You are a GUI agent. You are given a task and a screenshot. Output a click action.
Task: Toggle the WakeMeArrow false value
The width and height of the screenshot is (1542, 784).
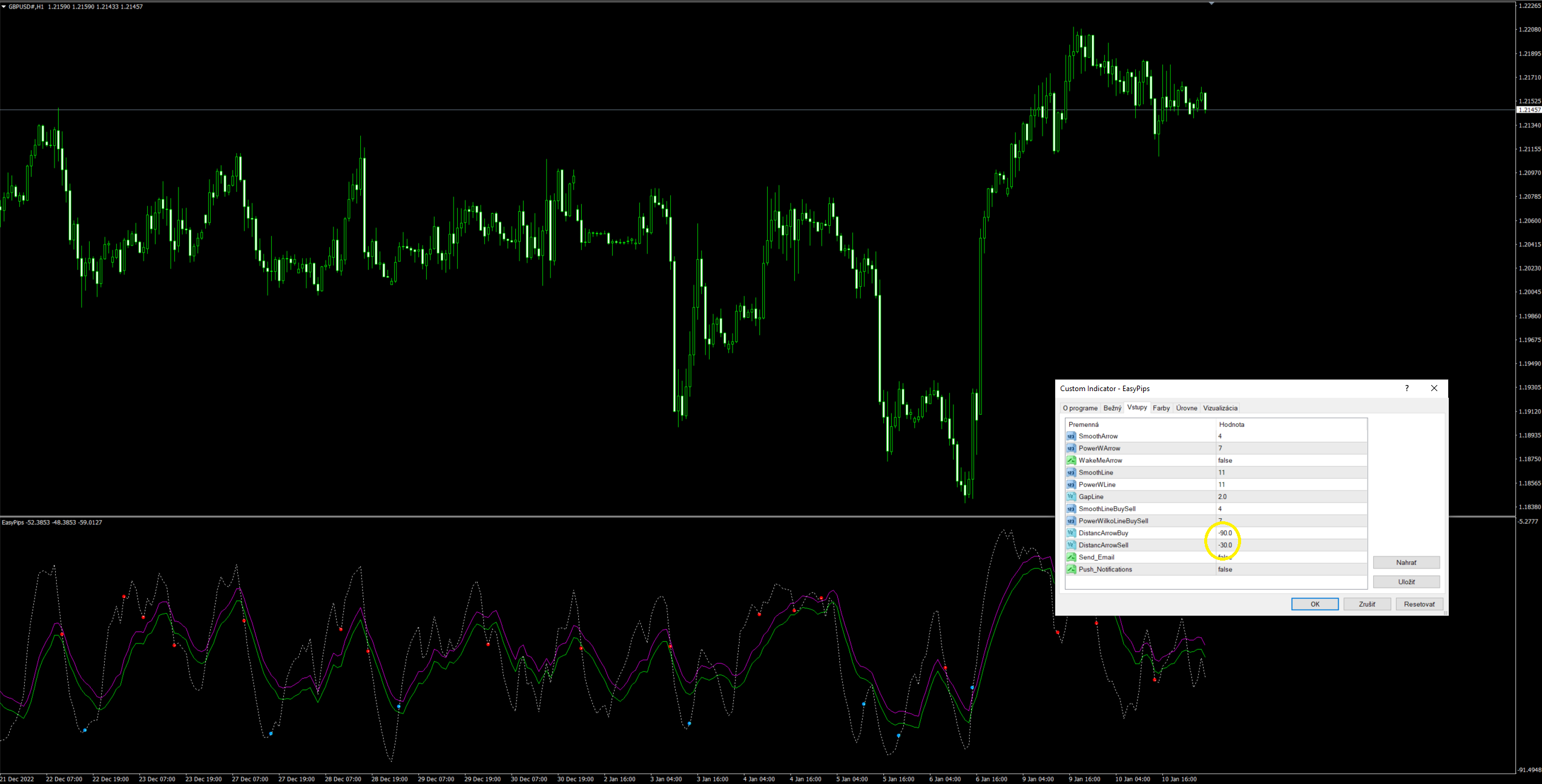1225,460
